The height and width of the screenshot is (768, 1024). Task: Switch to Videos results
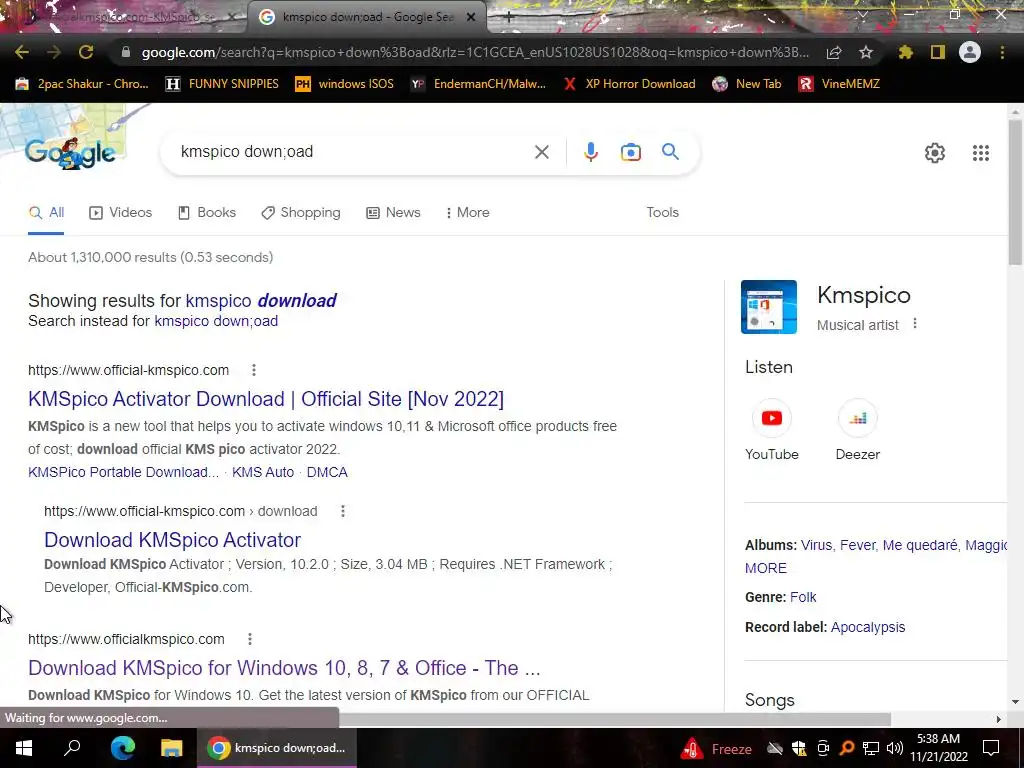tap(121, 213)
